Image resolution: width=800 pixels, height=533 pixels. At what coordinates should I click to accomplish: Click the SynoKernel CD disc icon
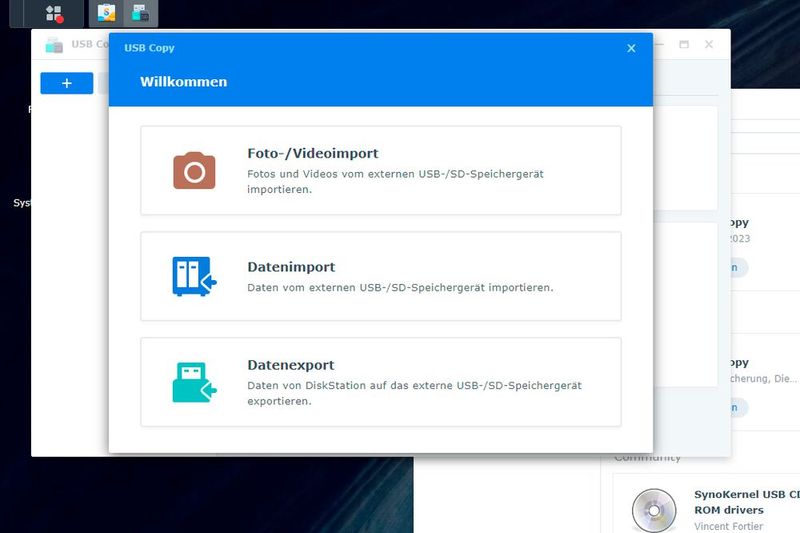(x=654, y=510)
